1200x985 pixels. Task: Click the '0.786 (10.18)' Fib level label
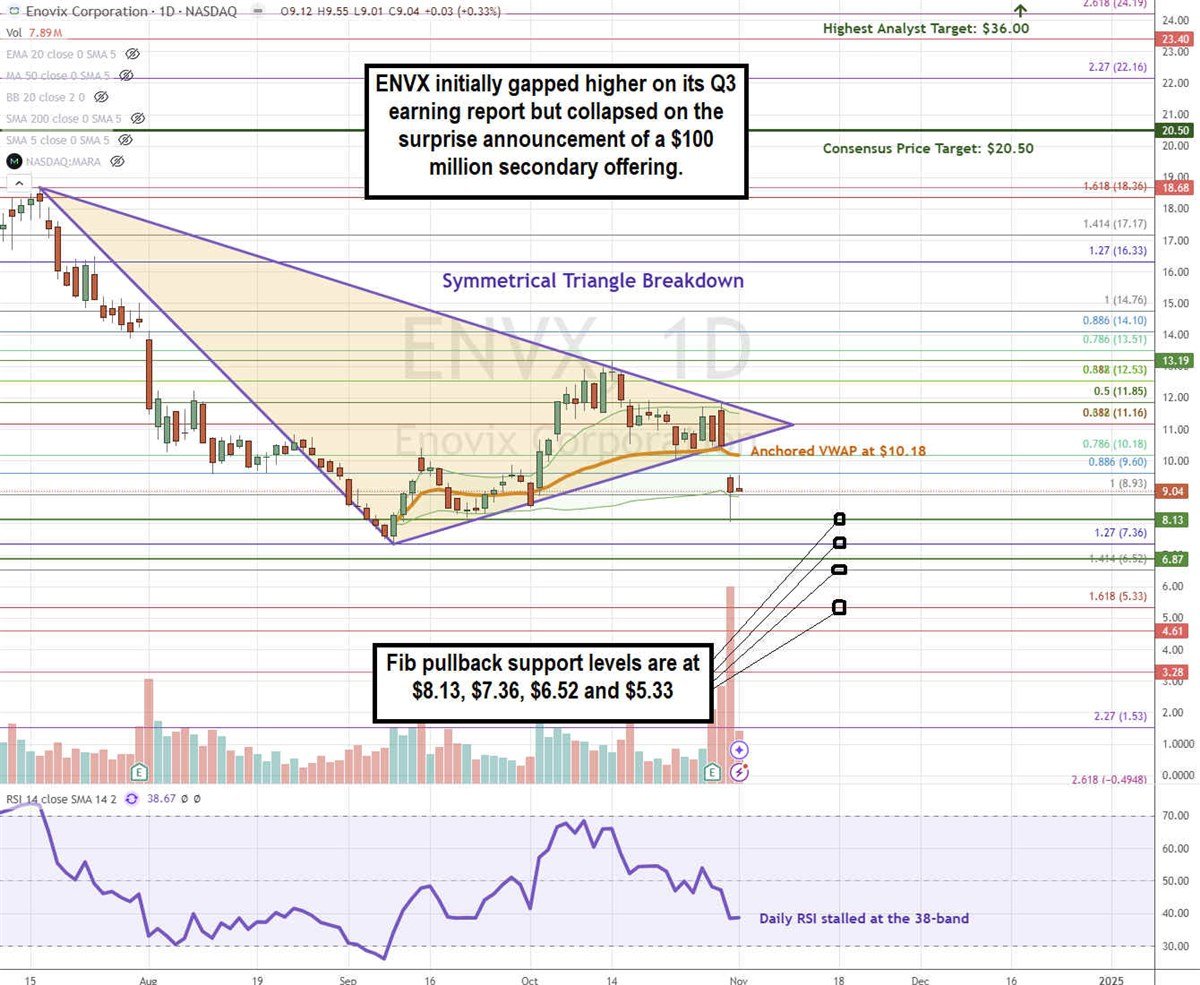click(1115, 443)
